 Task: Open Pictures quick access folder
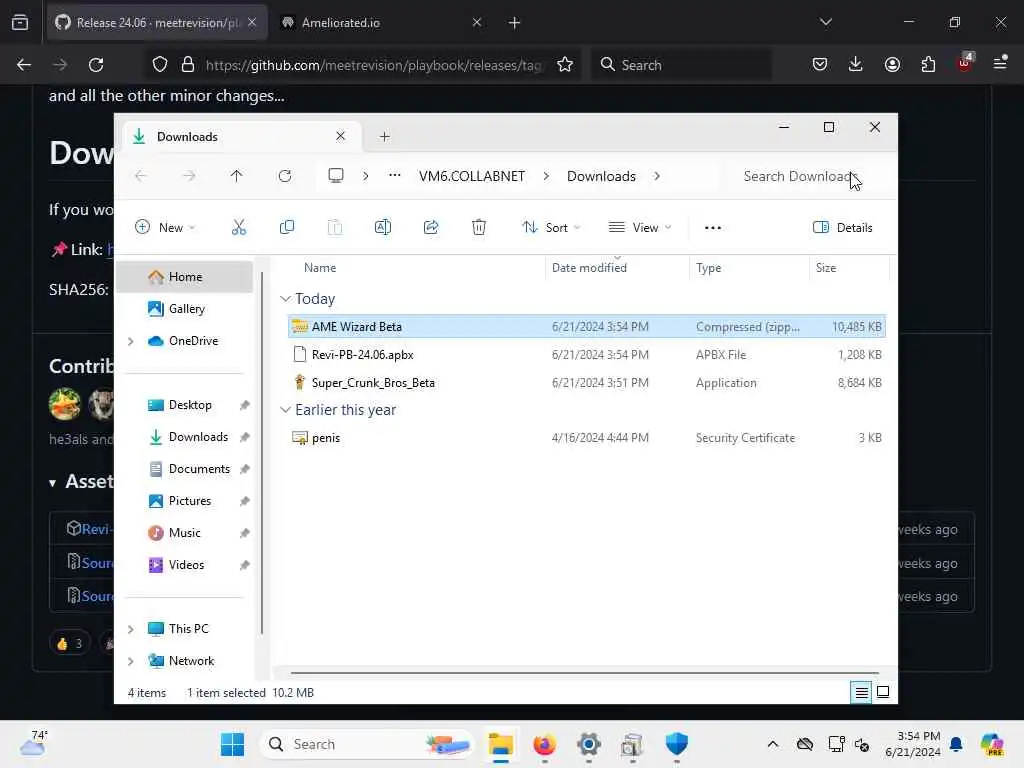[x=189, y=501]
